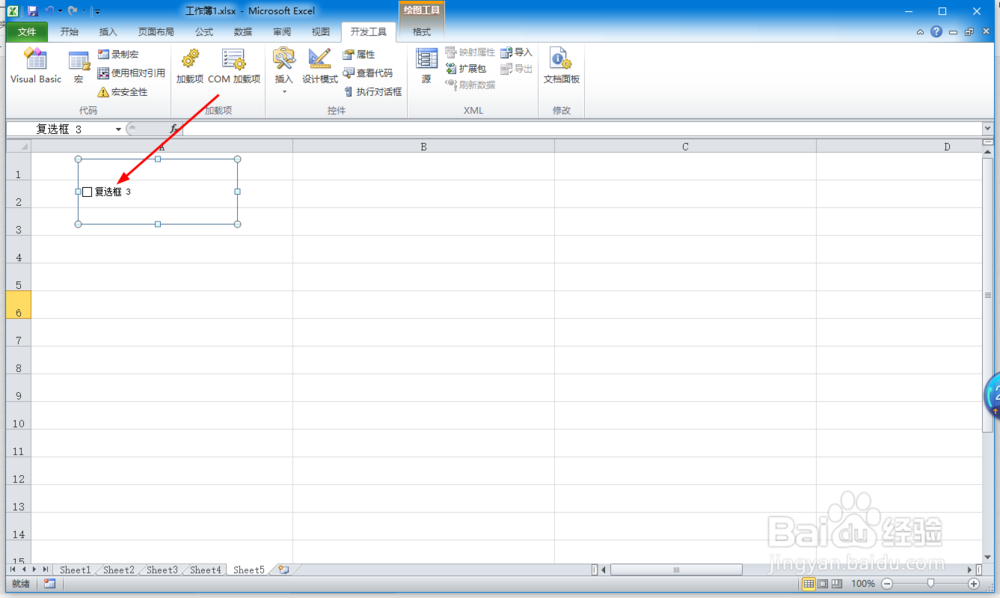Start recording a macro (录制宏)

coord(118,54)
